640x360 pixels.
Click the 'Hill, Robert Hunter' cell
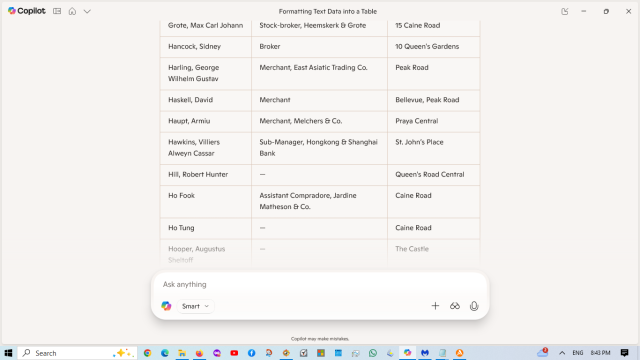click(206, 175)
